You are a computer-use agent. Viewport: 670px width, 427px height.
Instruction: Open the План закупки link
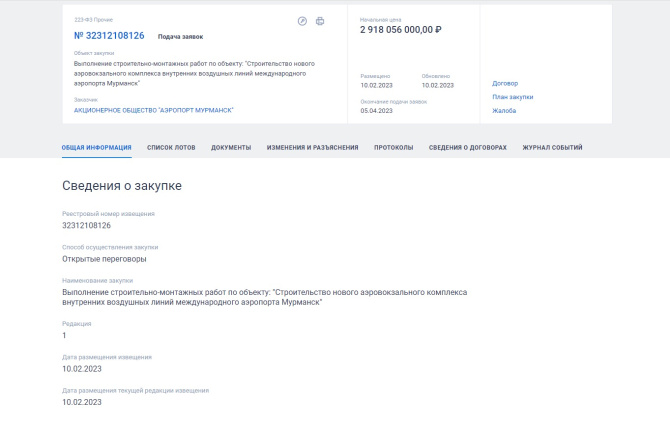tap(512, 97)
